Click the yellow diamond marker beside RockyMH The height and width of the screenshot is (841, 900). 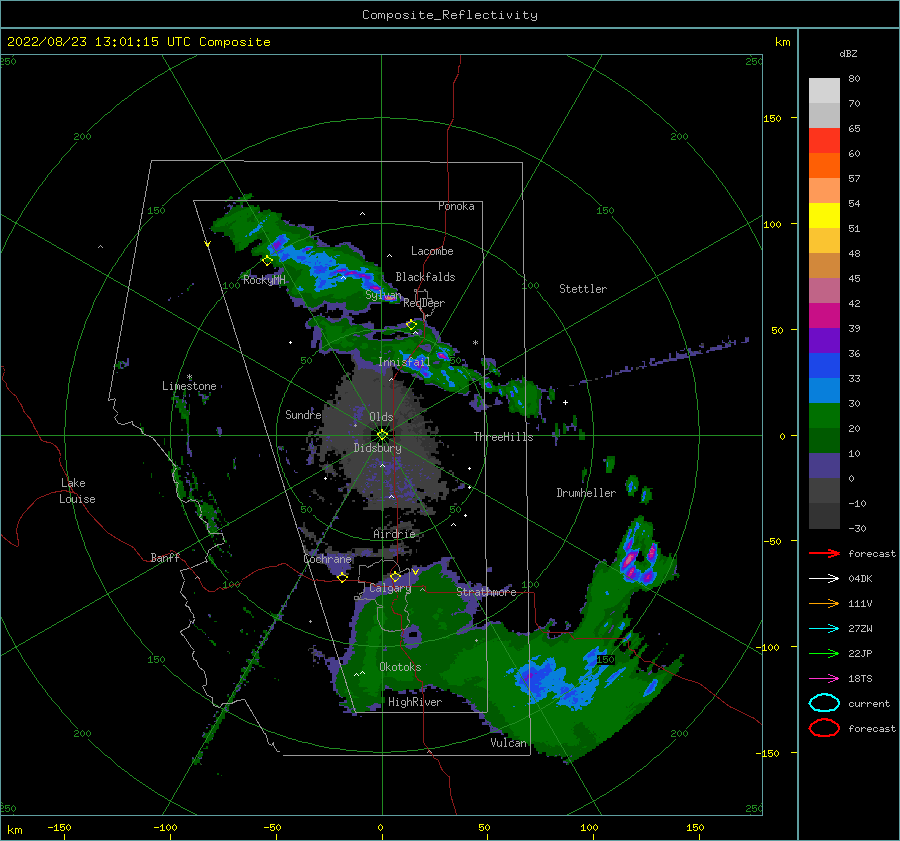pyautogui.click(x=267, y=261)
